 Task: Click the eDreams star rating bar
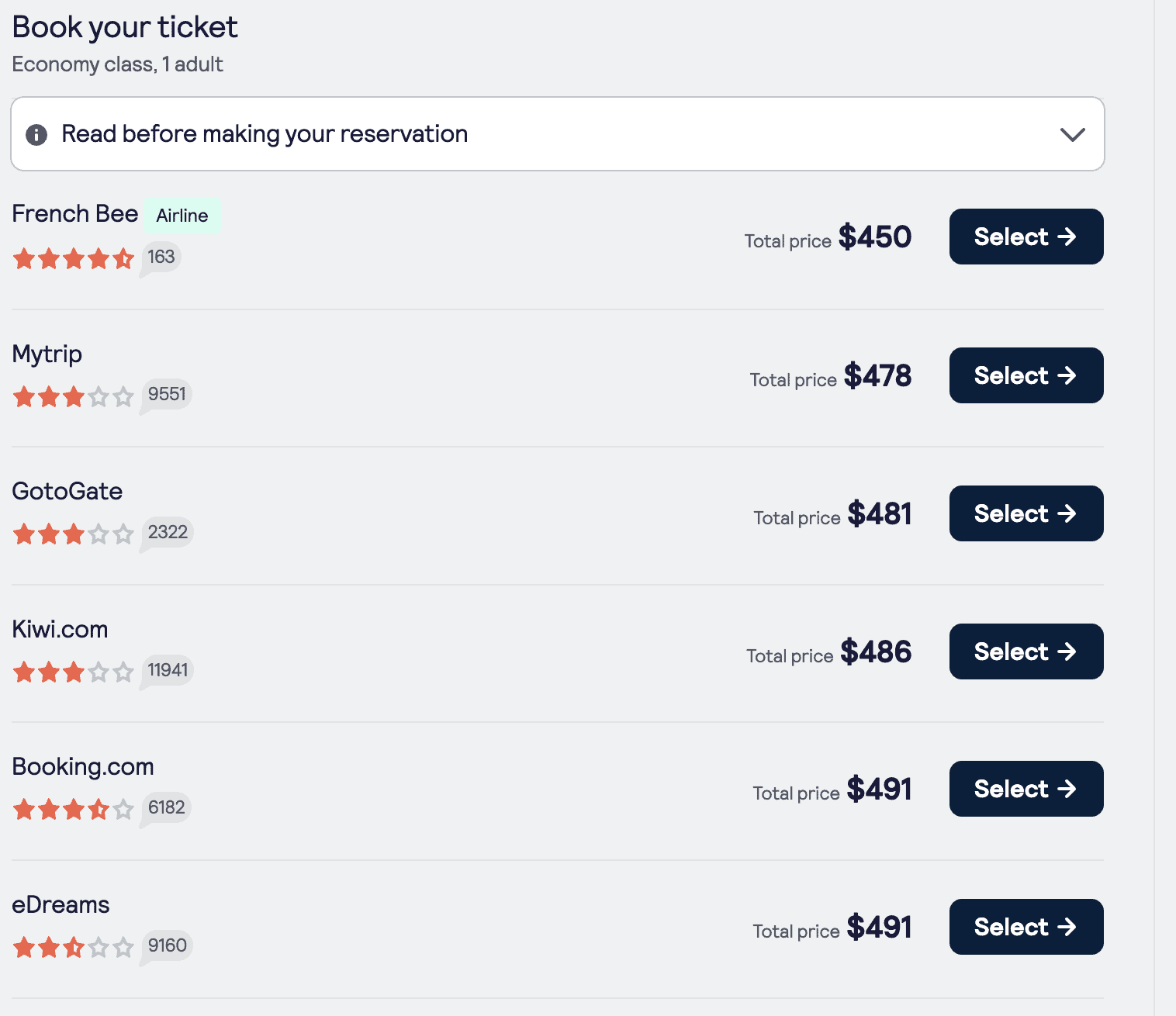click(x=74, y=947)
